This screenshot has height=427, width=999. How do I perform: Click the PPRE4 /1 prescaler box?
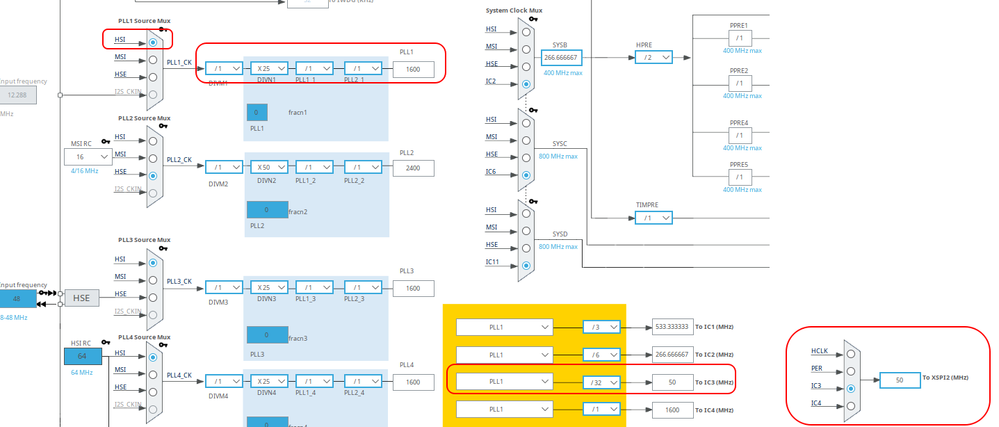pos(740,135)
